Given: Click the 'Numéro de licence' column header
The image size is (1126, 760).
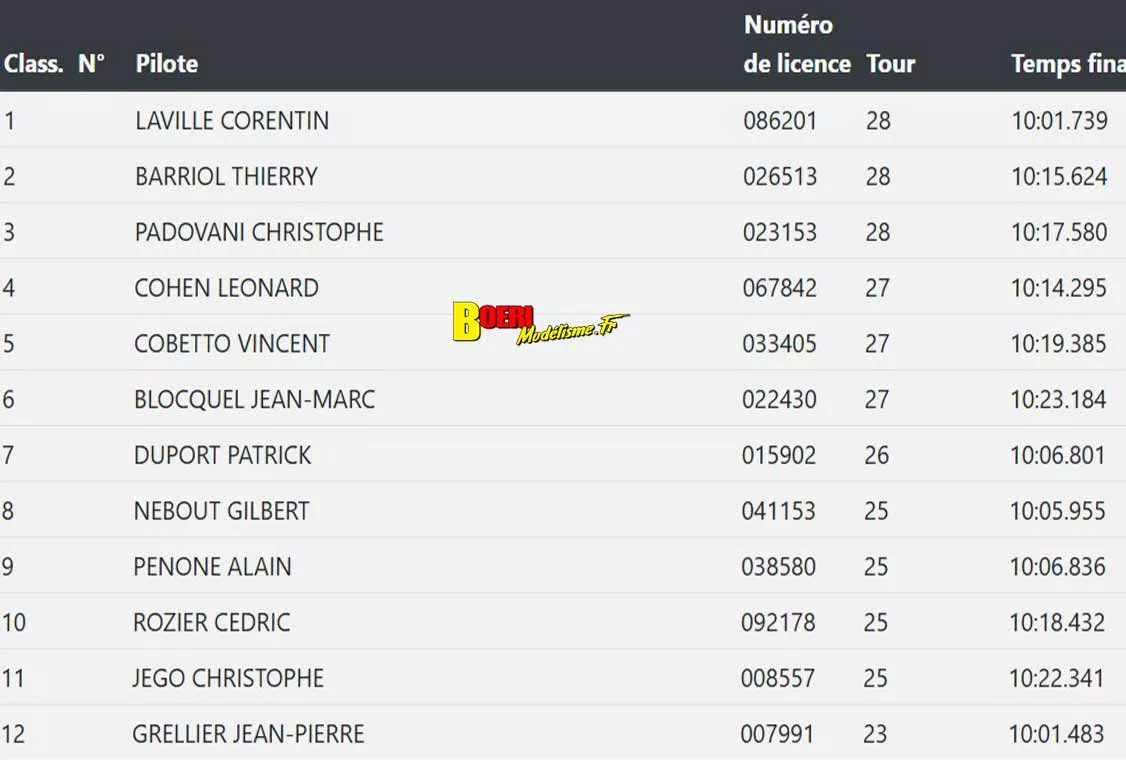Looking at the screenshot, I should tap(796, 45).
